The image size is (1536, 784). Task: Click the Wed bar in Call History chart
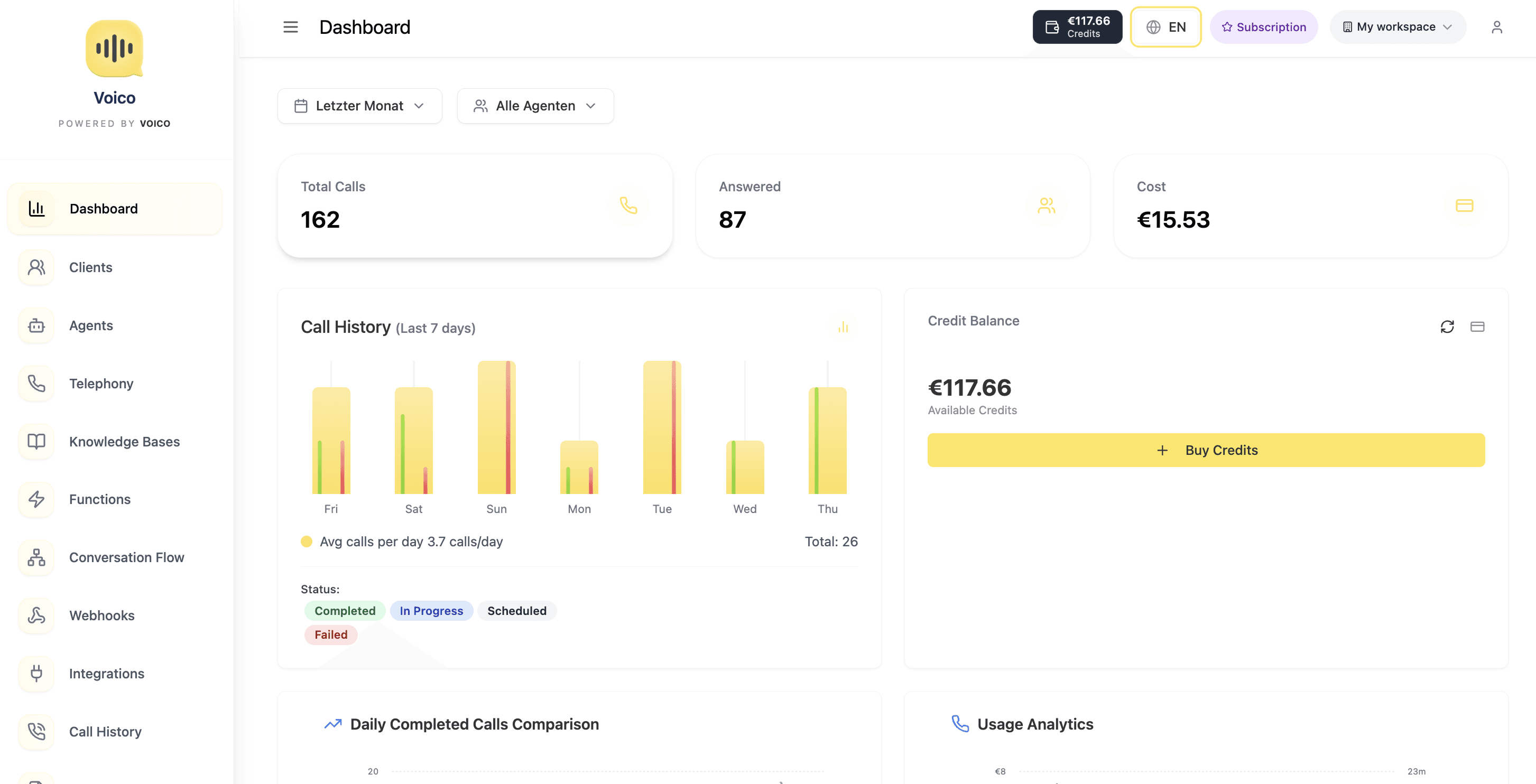pos(745,468)
